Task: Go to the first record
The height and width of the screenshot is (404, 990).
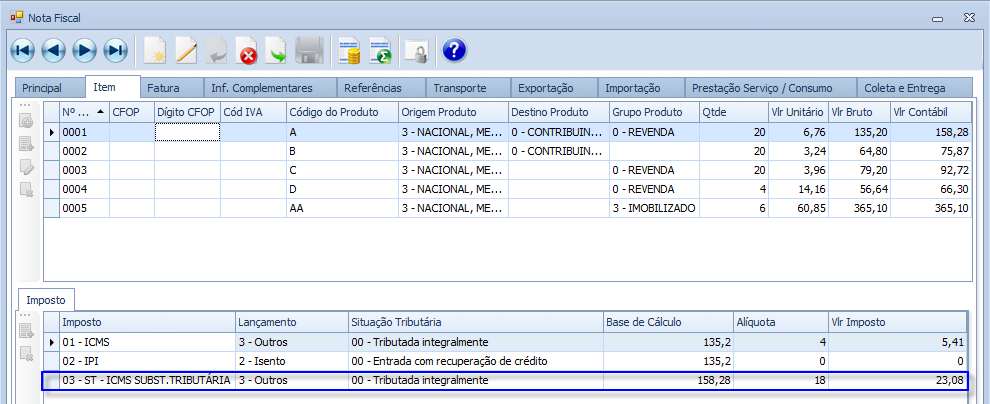Action: point(22,50)
